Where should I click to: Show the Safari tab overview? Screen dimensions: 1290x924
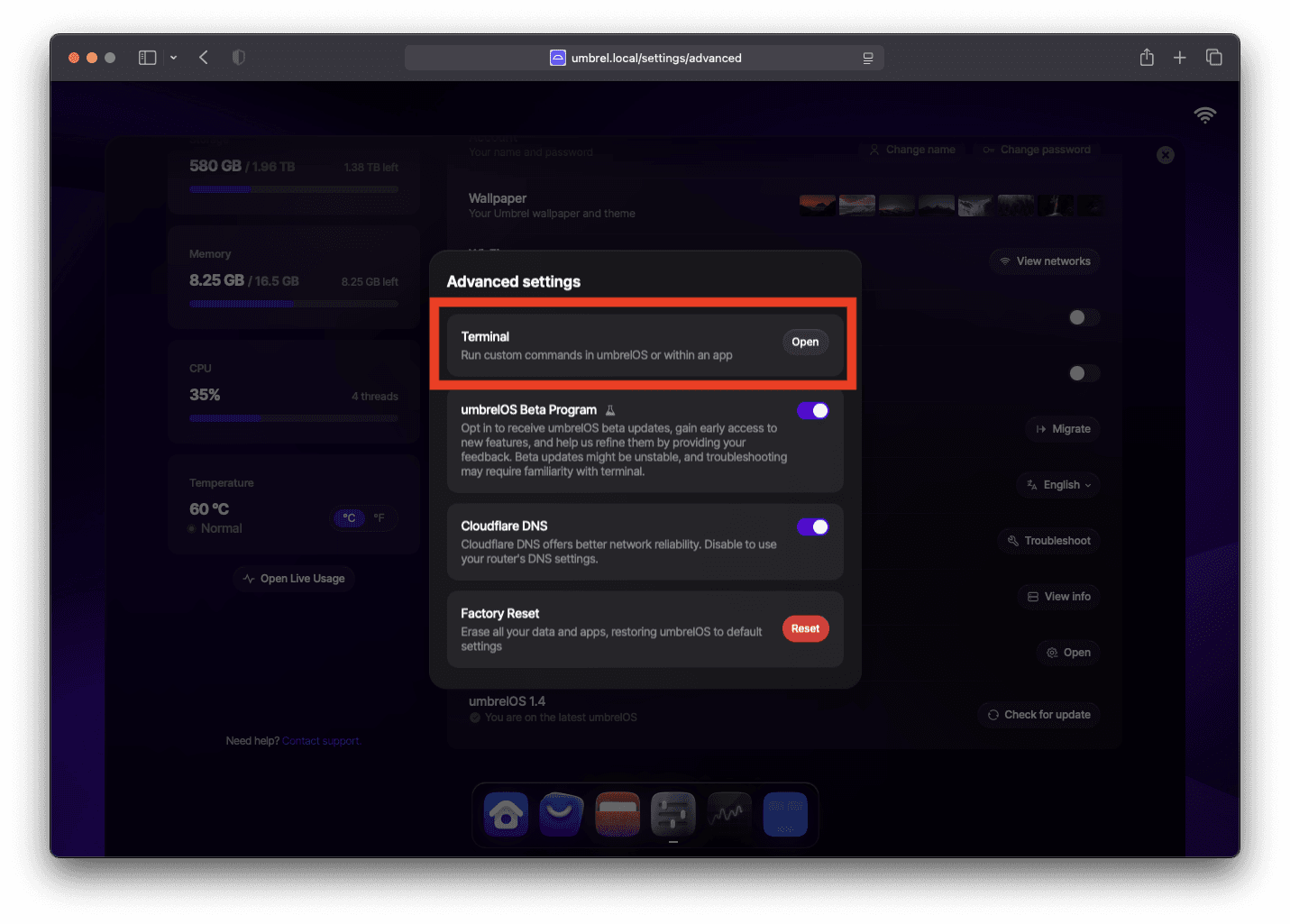[1214, 58]
